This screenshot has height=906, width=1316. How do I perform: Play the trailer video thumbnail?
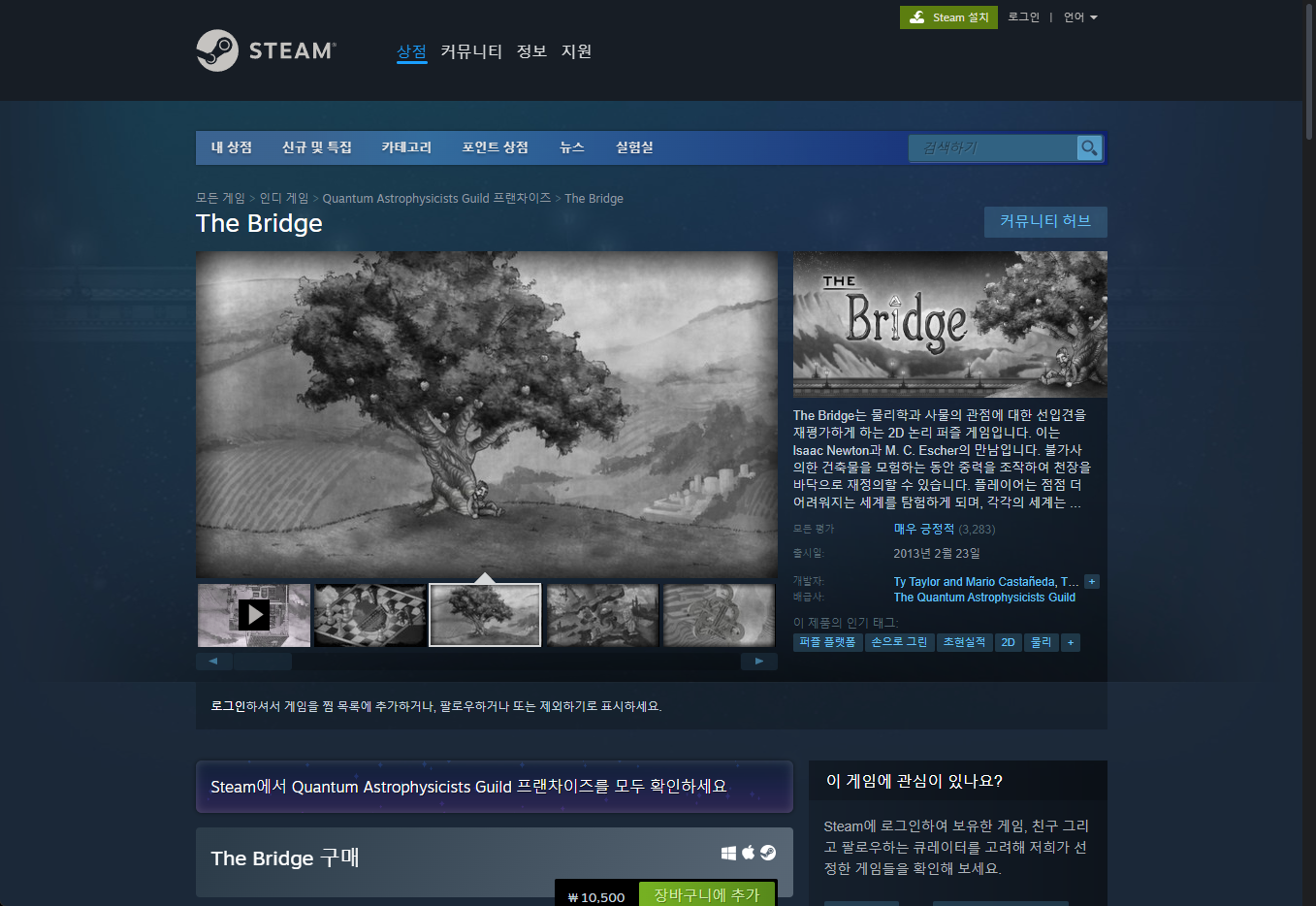[x=254, y=615]
